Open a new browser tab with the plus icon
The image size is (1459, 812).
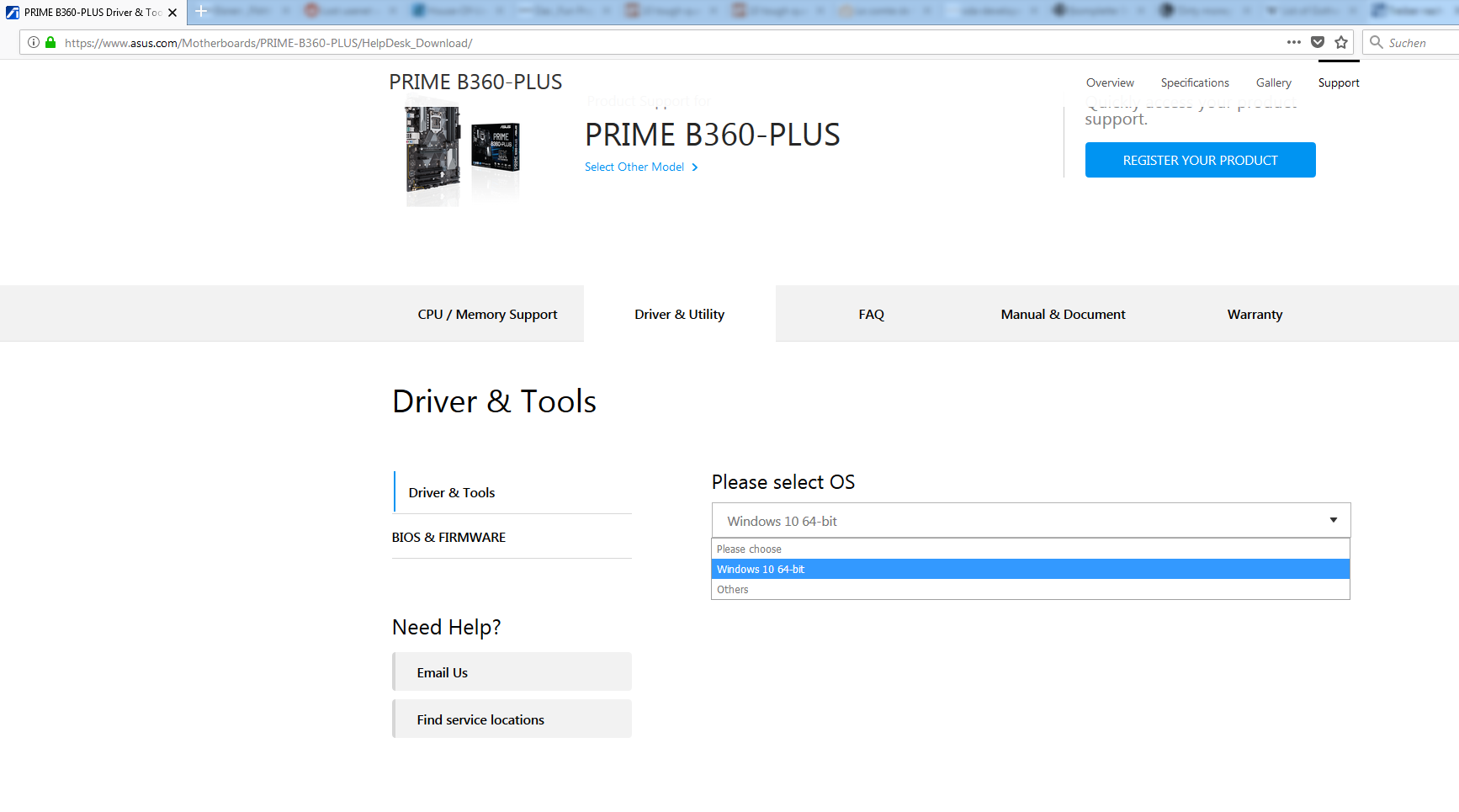(x=201, y=12)
